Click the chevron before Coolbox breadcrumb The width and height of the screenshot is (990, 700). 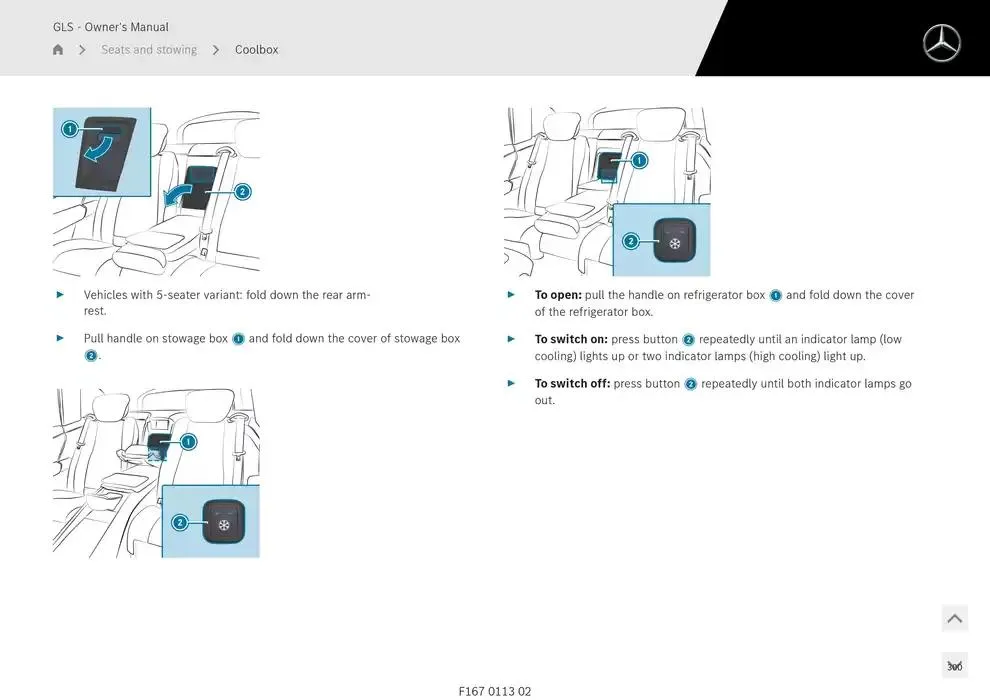[216, 50]
